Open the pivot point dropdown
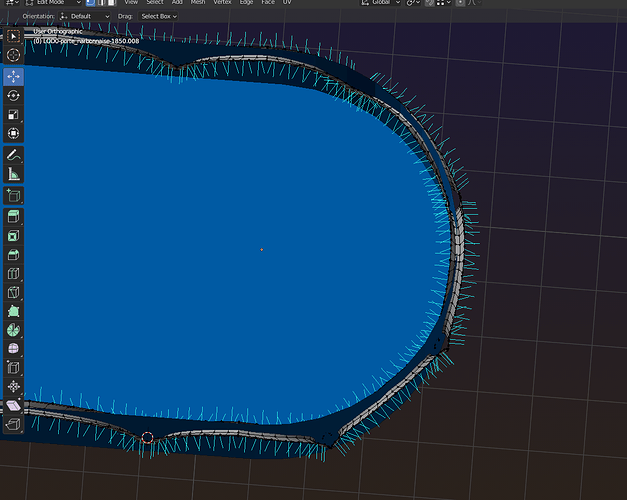The height and width of the screenshot is (500, 627). pyautogui.click(x=412, y=2)
